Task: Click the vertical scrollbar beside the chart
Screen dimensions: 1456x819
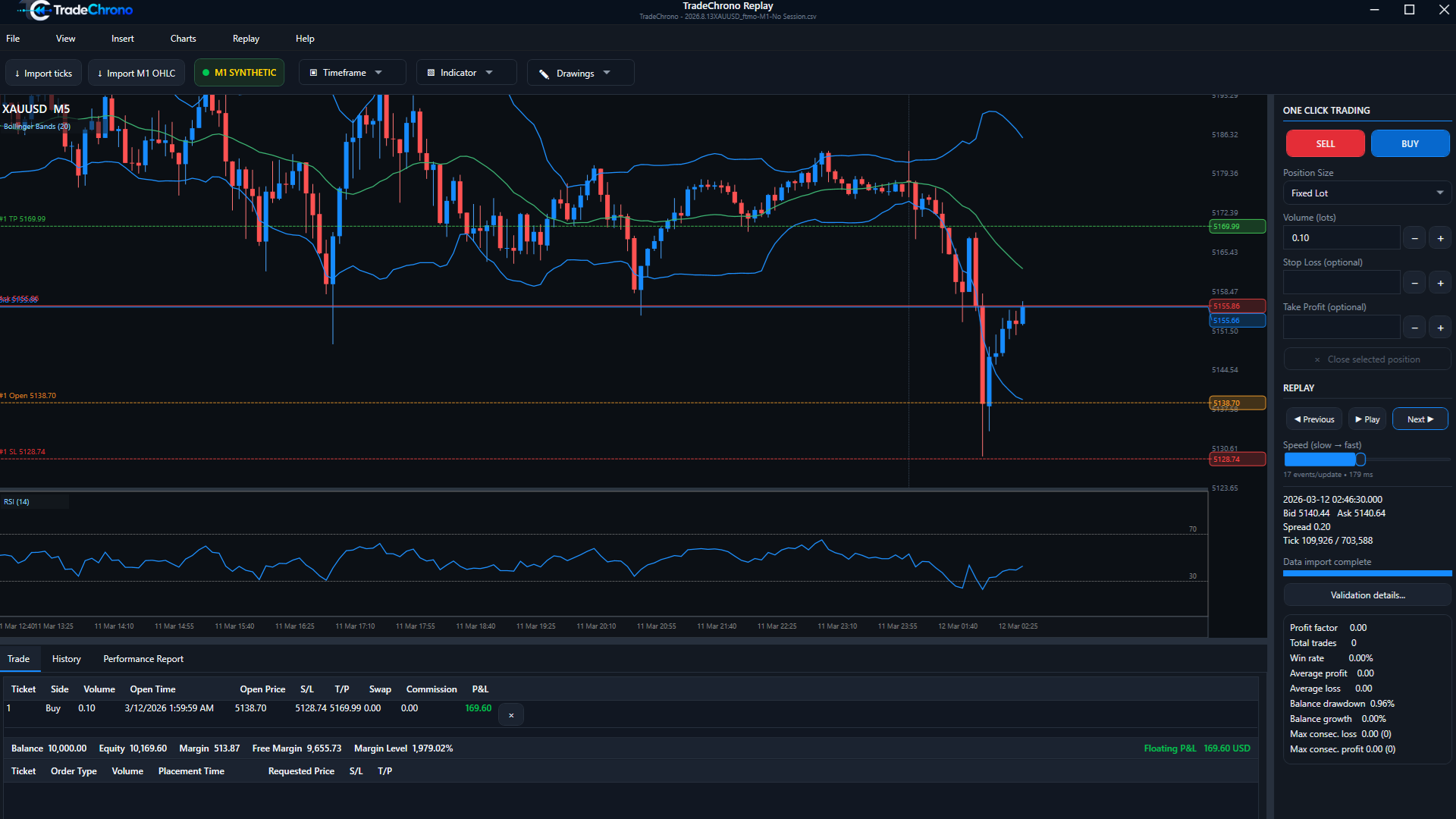Action: [1270, 366]
